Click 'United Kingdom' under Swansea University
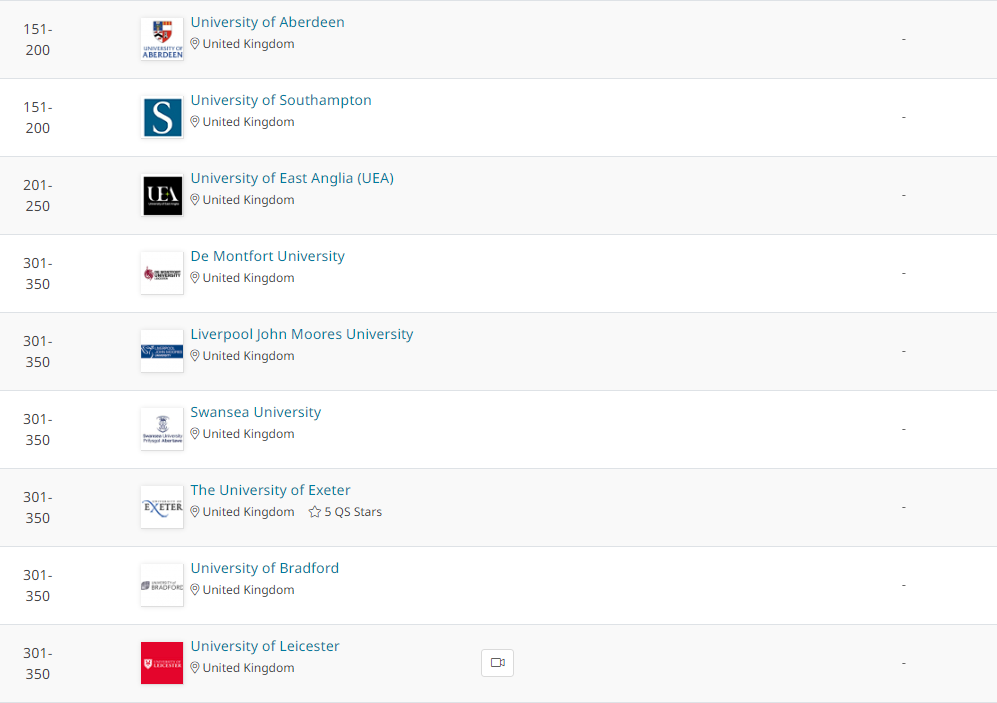The width and height of the screenshot is (997, 703). tap(249, 434)
